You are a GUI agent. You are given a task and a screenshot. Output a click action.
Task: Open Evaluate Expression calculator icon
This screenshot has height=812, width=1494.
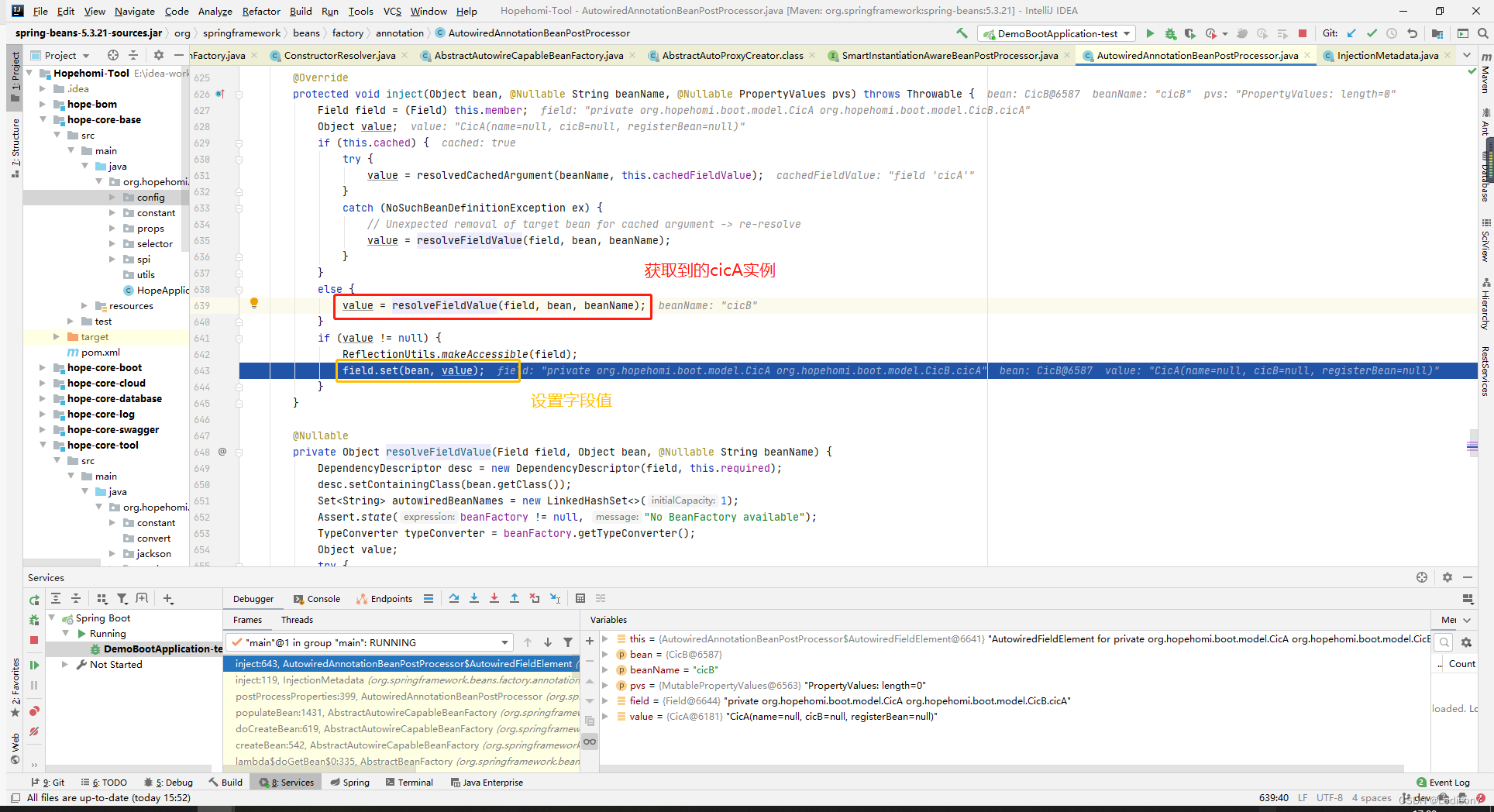point(580,598)
